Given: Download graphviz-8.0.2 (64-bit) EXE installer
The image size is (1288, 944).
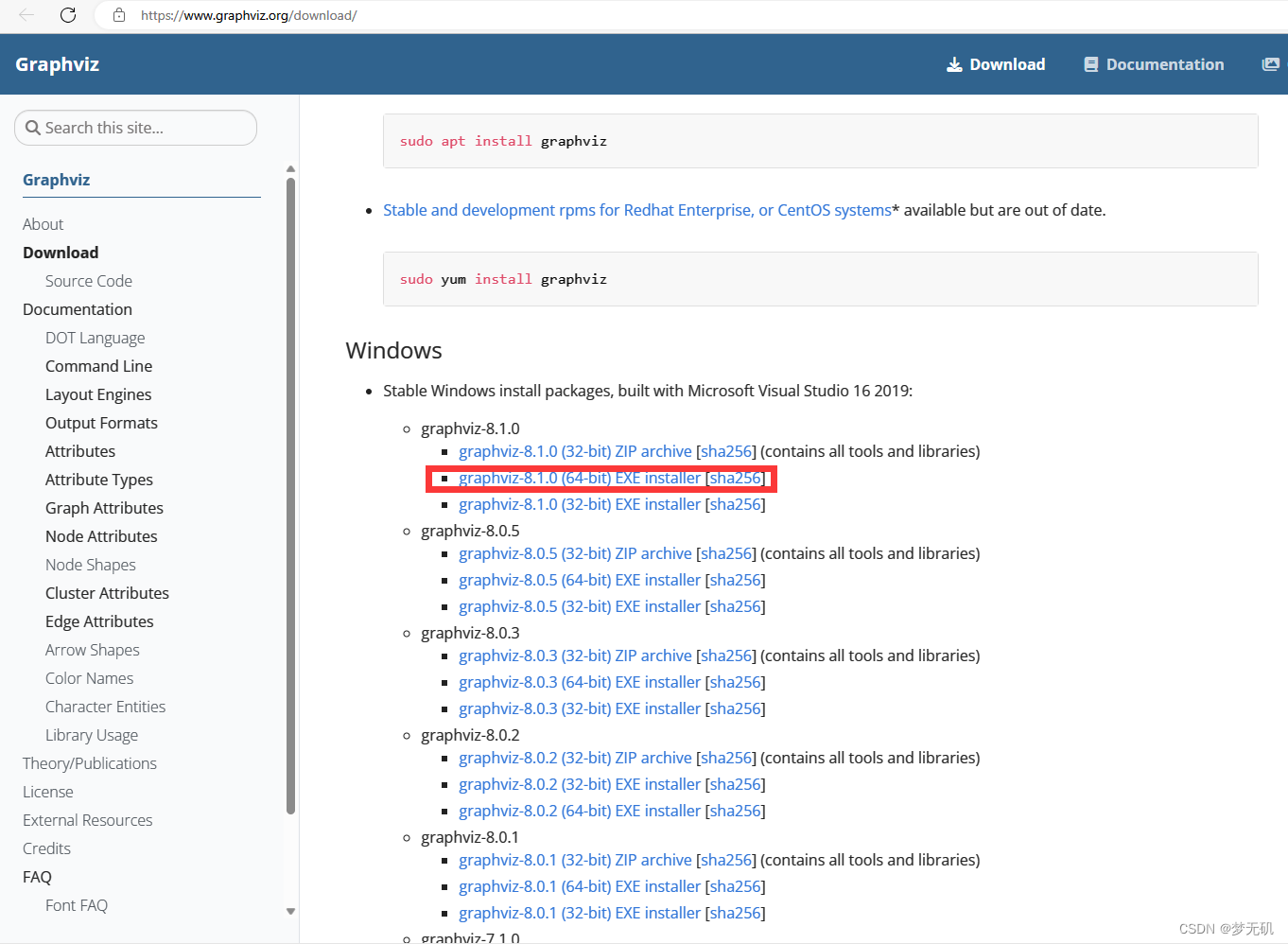Looking at the screenshot, I should point(580,811).
